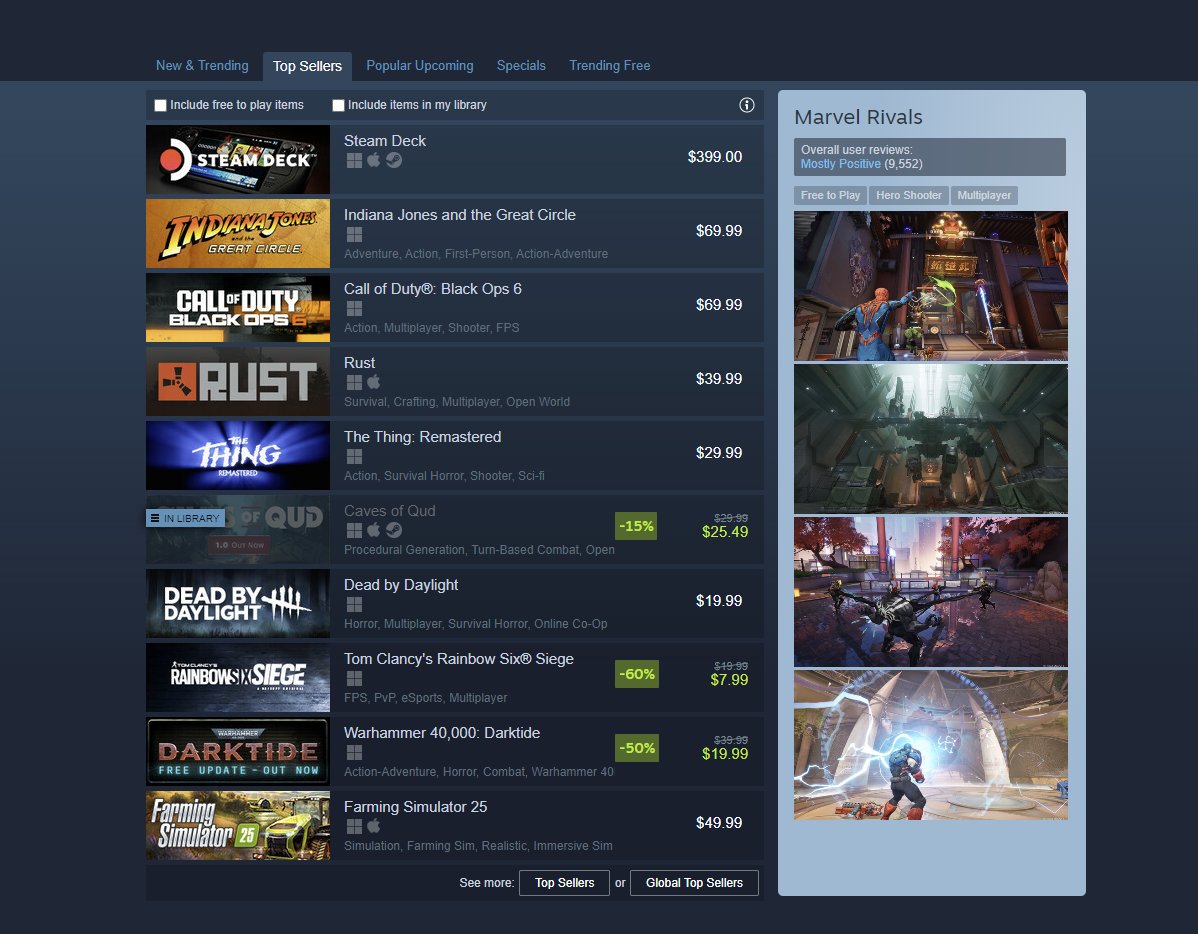
Task: Click the Apple icon under Caves of Qud
Action: [374, 530]
